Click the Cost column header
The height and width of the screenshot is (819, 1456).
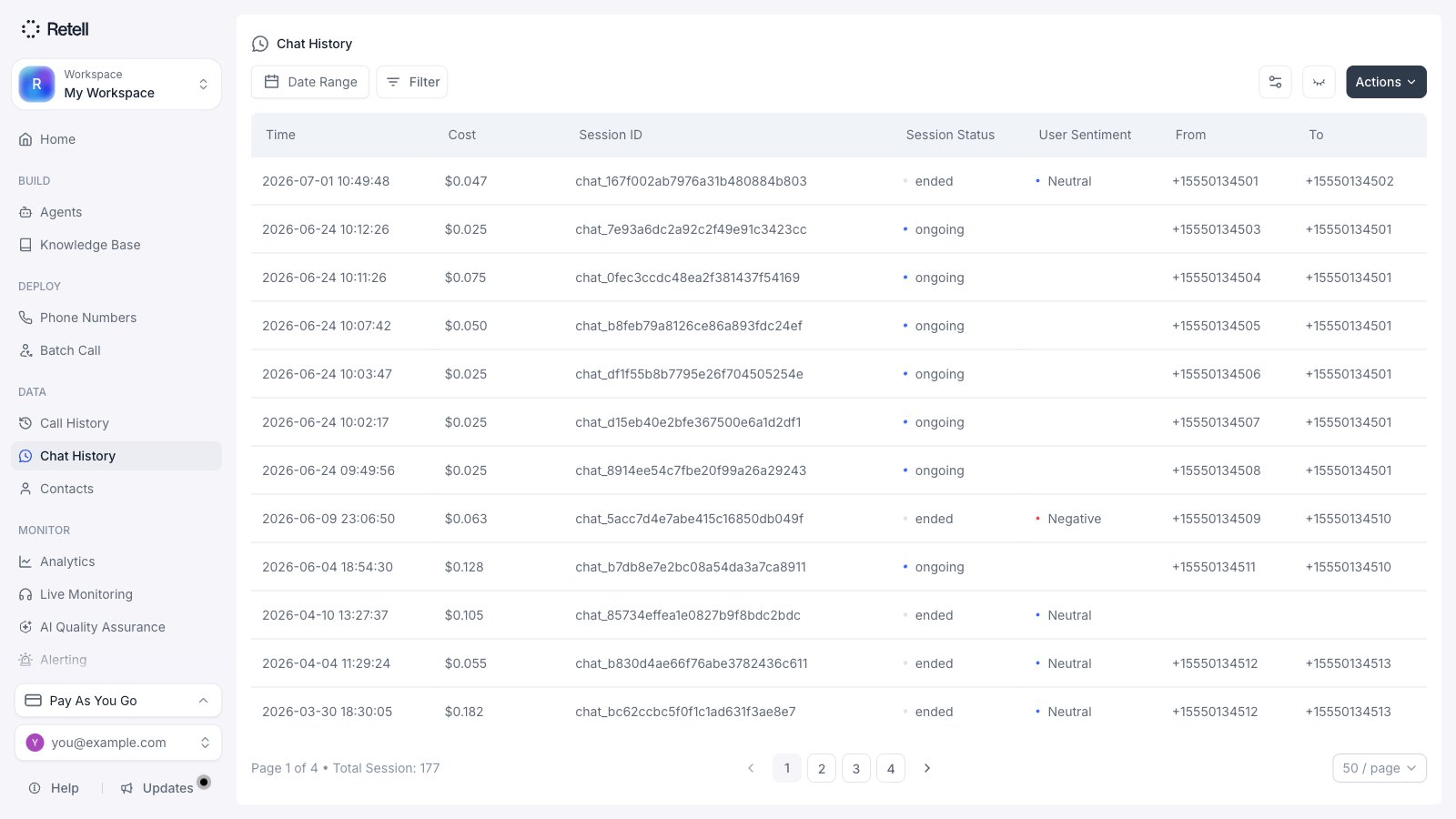point(461,135)
